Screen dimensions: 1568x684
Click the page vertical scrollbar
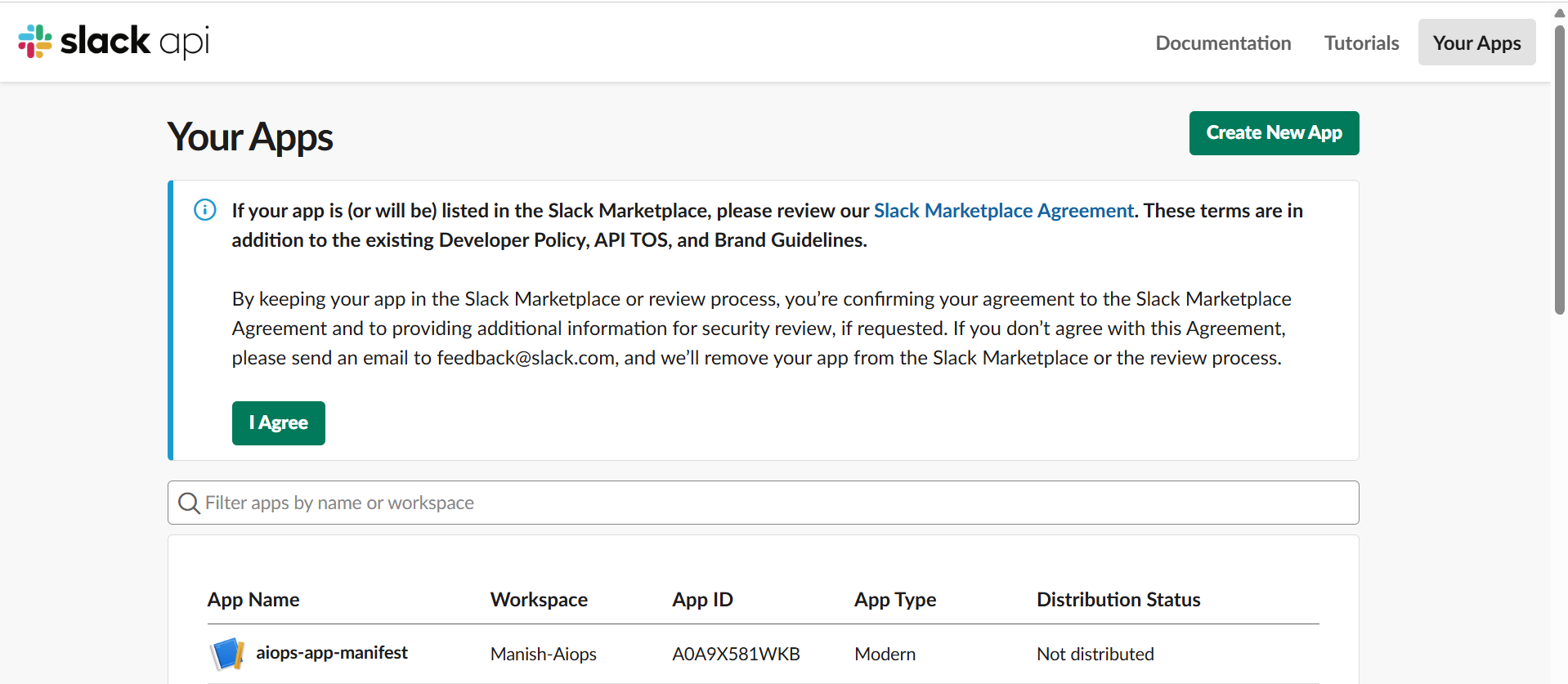click(1559, 170)
